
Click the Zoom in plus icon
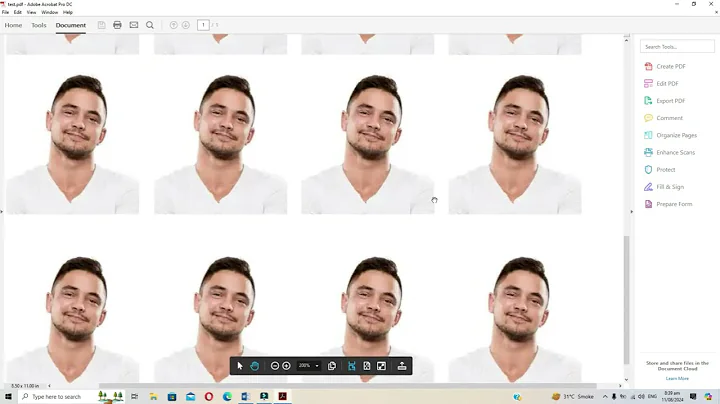pyautogui.click(x=286, y=366)
